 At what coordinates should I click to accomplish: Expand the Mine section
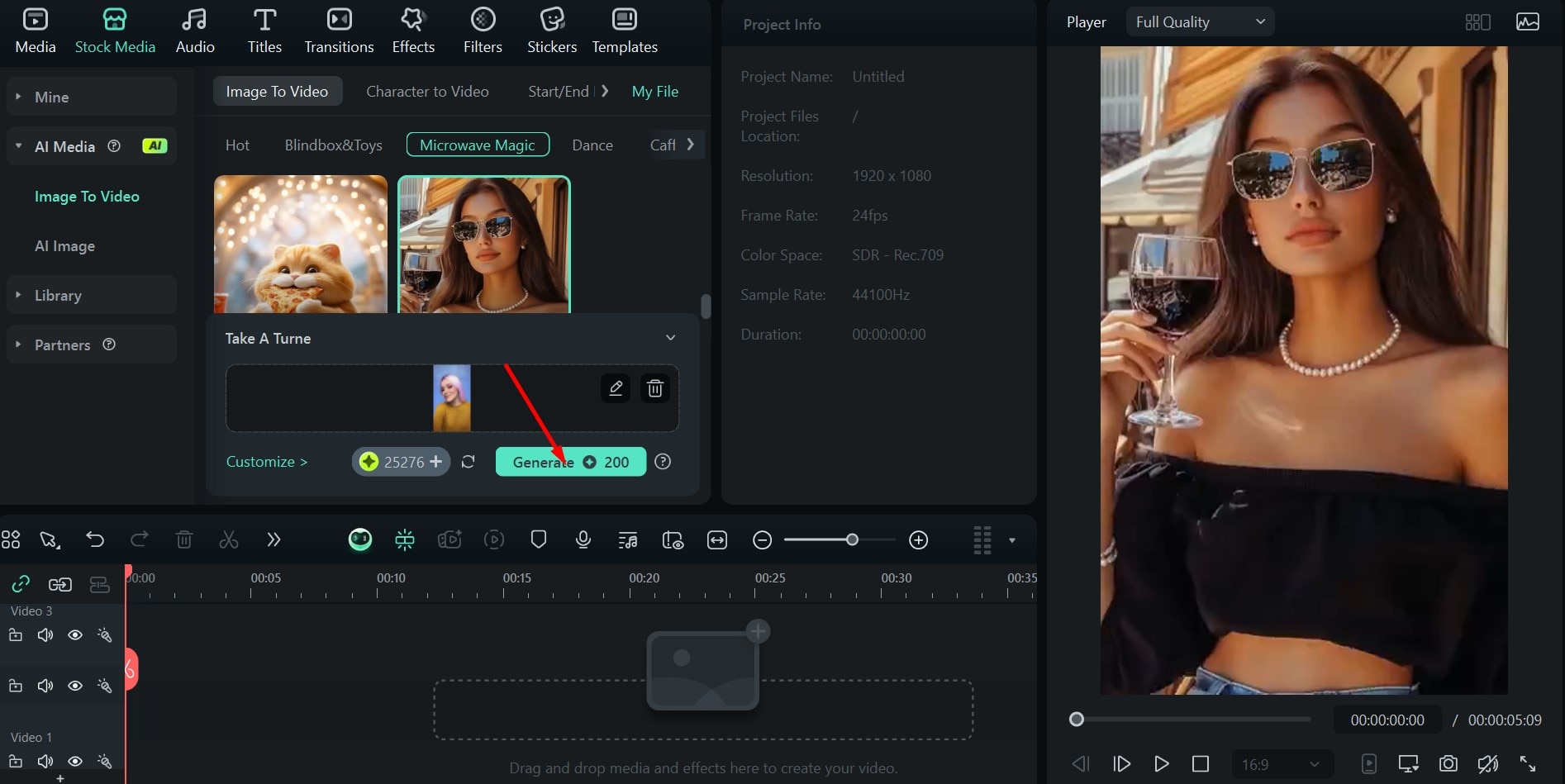[92, 97]
